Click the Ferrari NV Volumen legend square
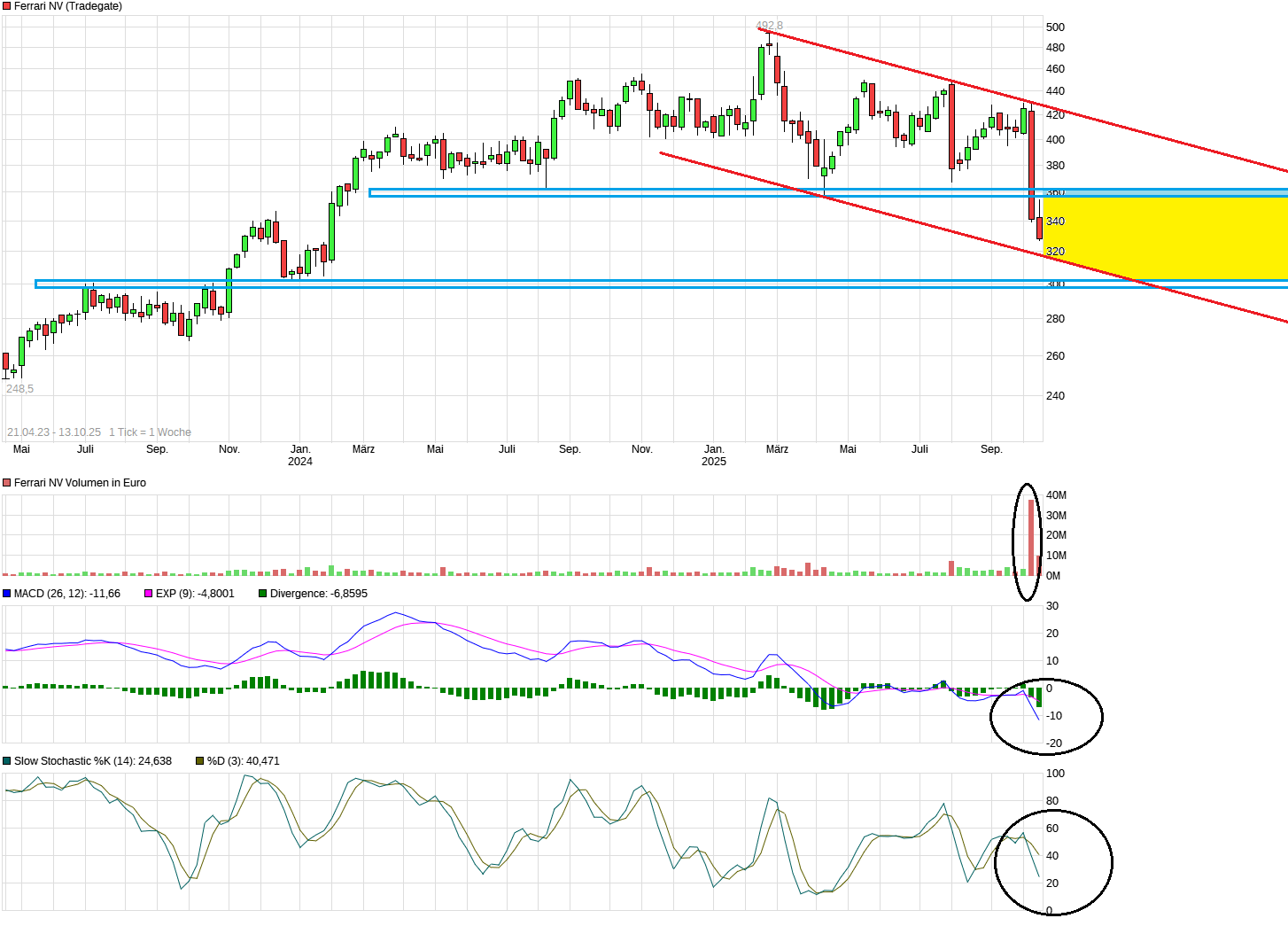Viewport: 1288px width, 926px height. point(7,483)
